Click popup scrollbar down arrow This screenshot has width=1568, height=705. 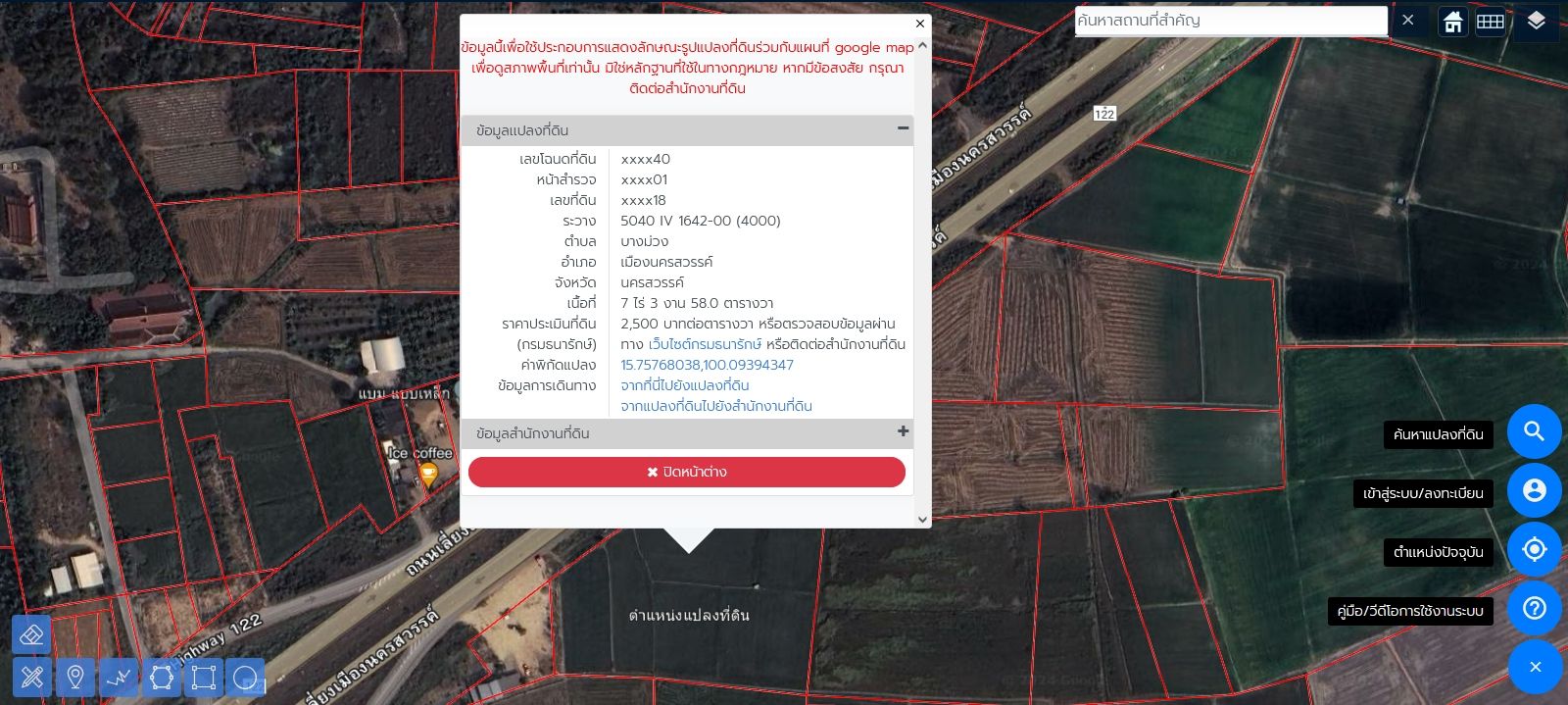pyautogui.click(x=921, y=519)
